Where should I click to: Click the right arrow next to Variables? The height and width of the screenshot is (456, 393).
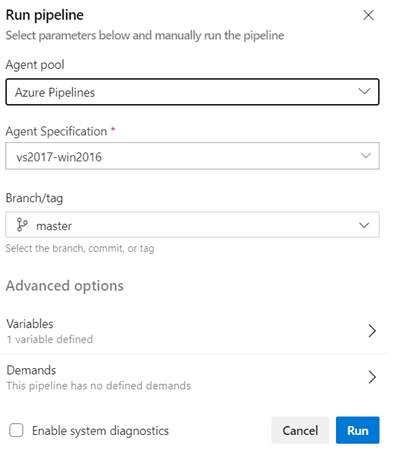click(372, 331)
